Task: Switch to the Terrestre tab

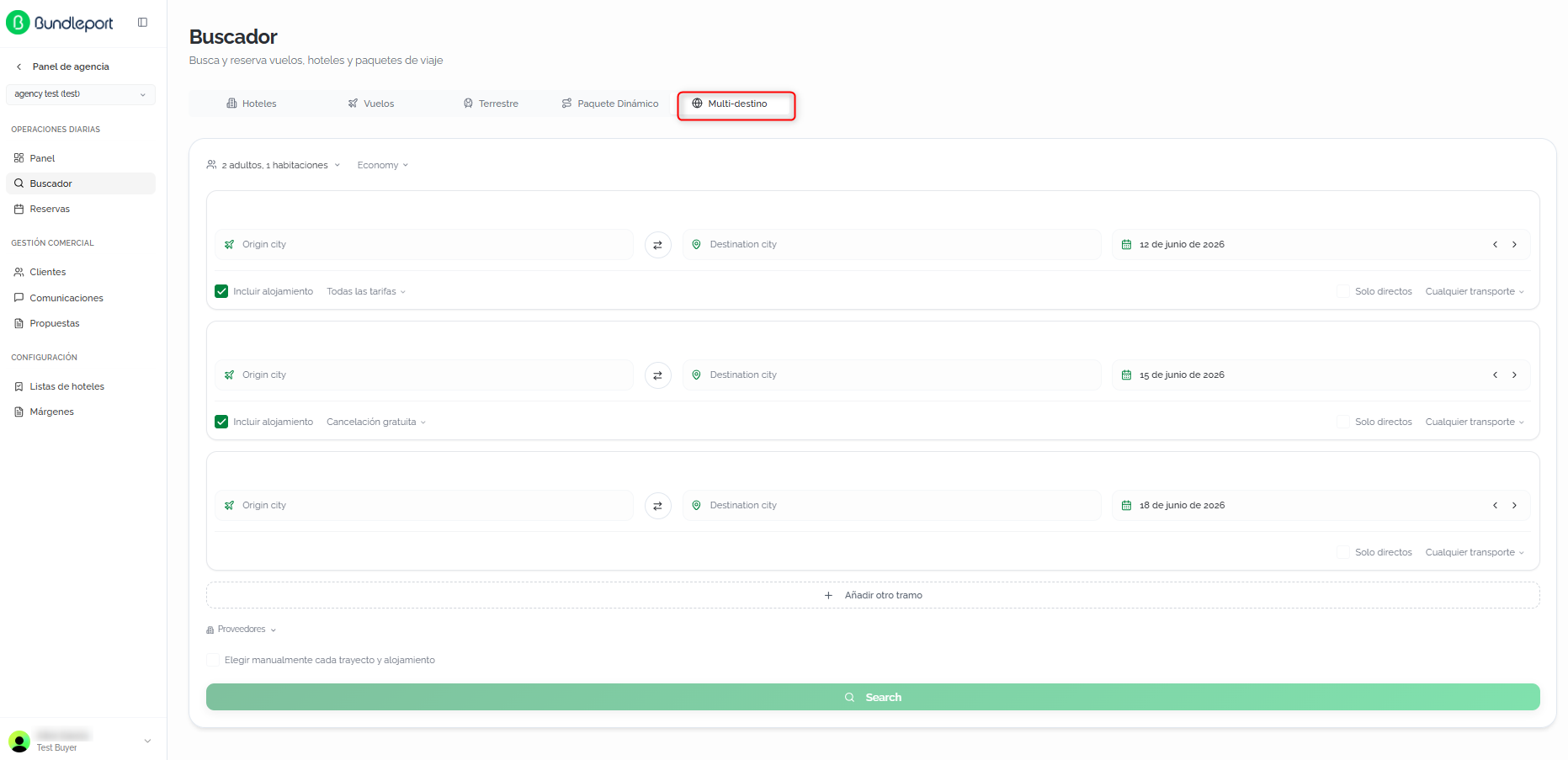Action: pyautogui.click(x=491, y=104)
